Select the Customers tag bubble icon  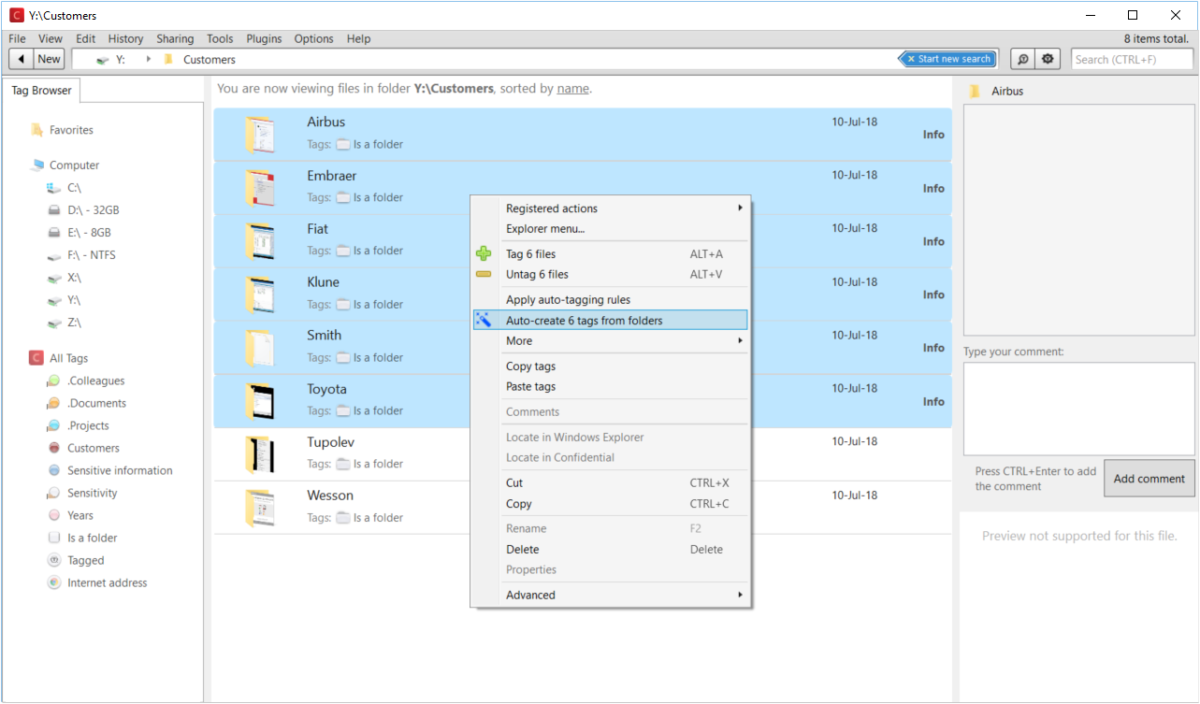click(x=52, y=448)
